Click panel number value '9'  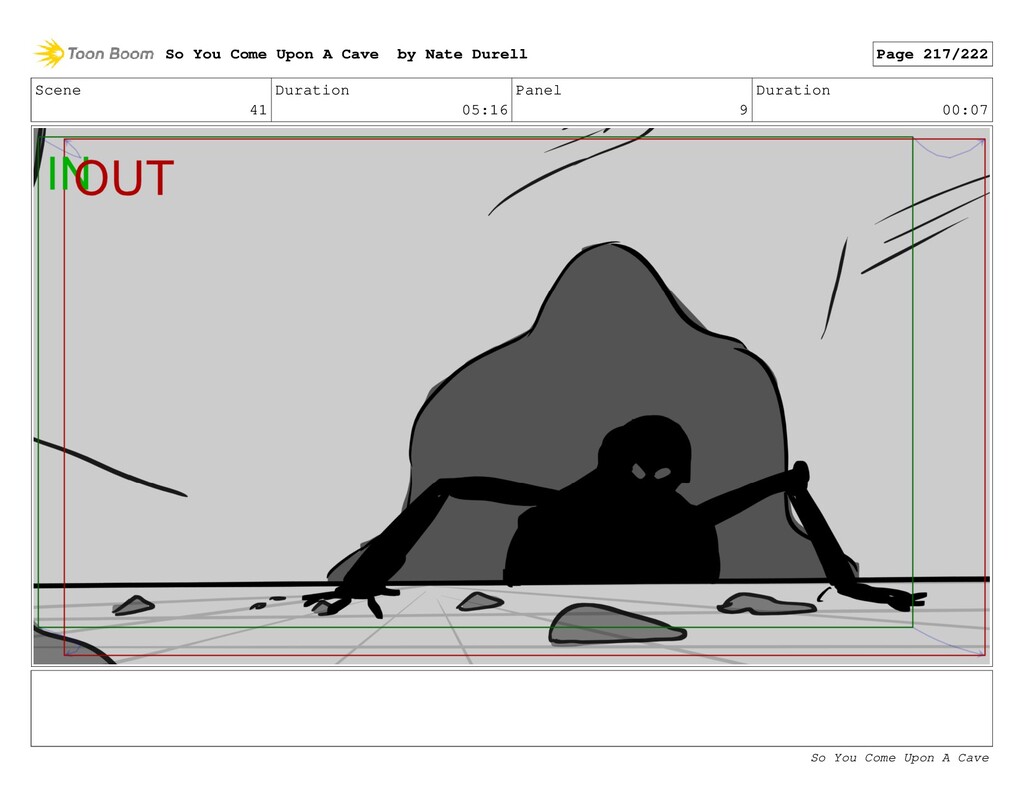[743, 110]
